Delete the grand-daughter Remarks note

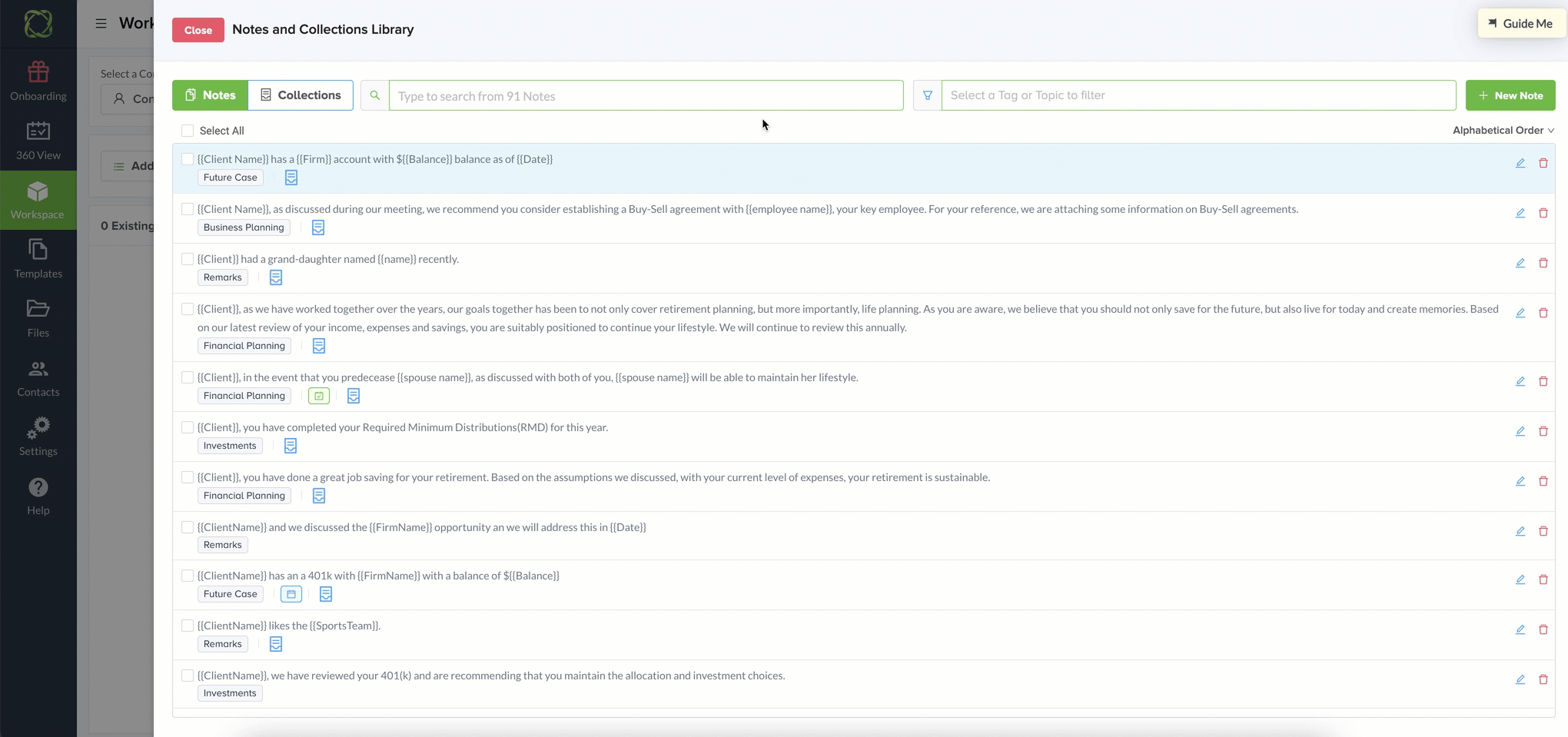coord(1543,263)
